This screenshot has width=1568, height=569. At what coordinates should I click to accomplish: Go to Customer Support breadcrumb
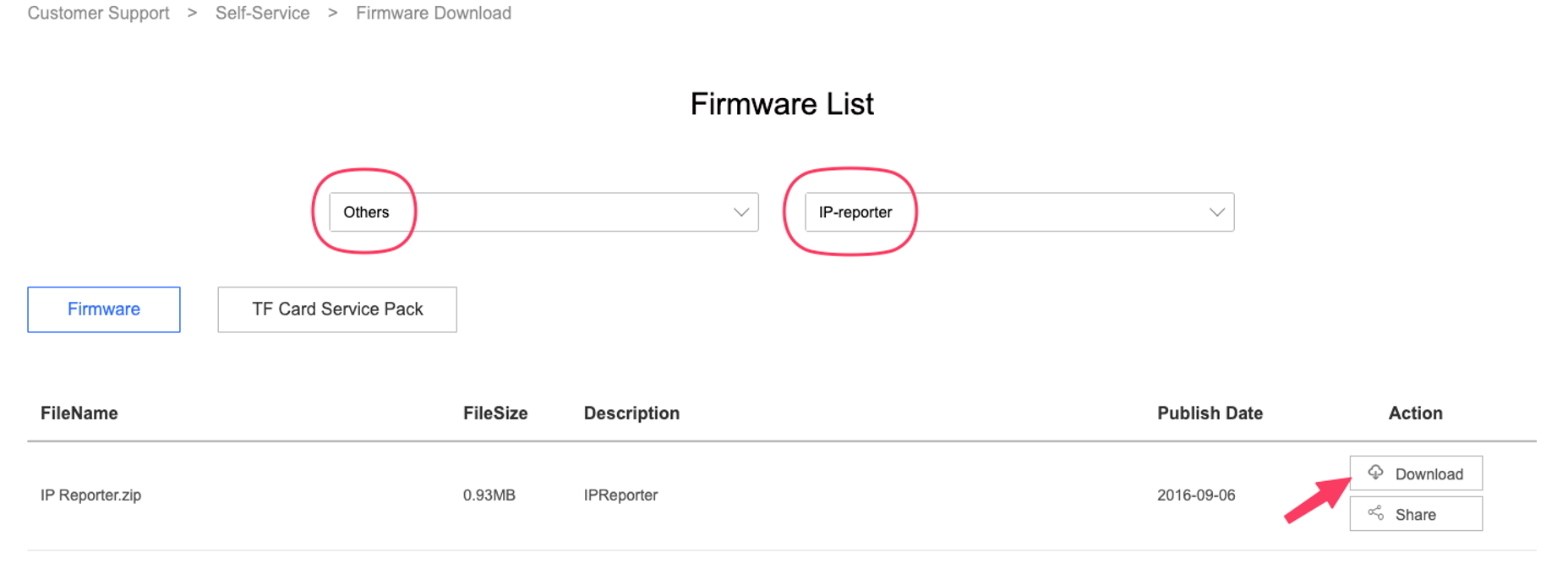pos(99,14)
